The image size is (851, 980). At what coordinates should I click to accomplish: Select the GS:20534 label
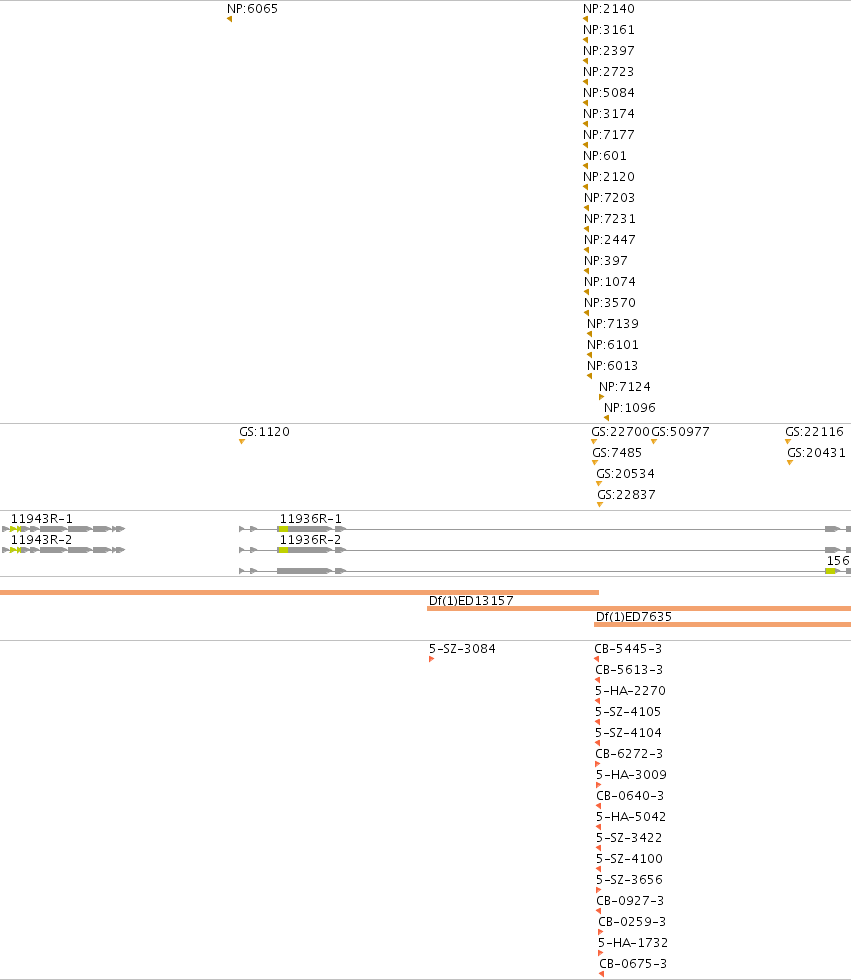click(625, 474)
